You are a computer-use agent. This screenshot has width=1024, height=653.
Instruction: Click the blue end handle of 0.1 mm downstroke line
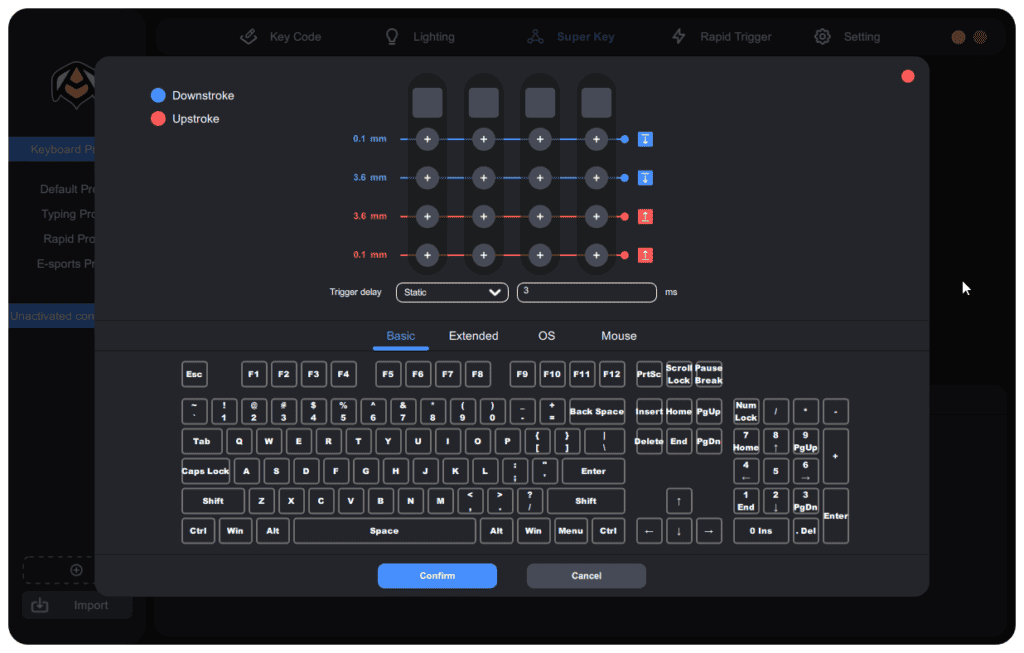[x=624, y=139]
